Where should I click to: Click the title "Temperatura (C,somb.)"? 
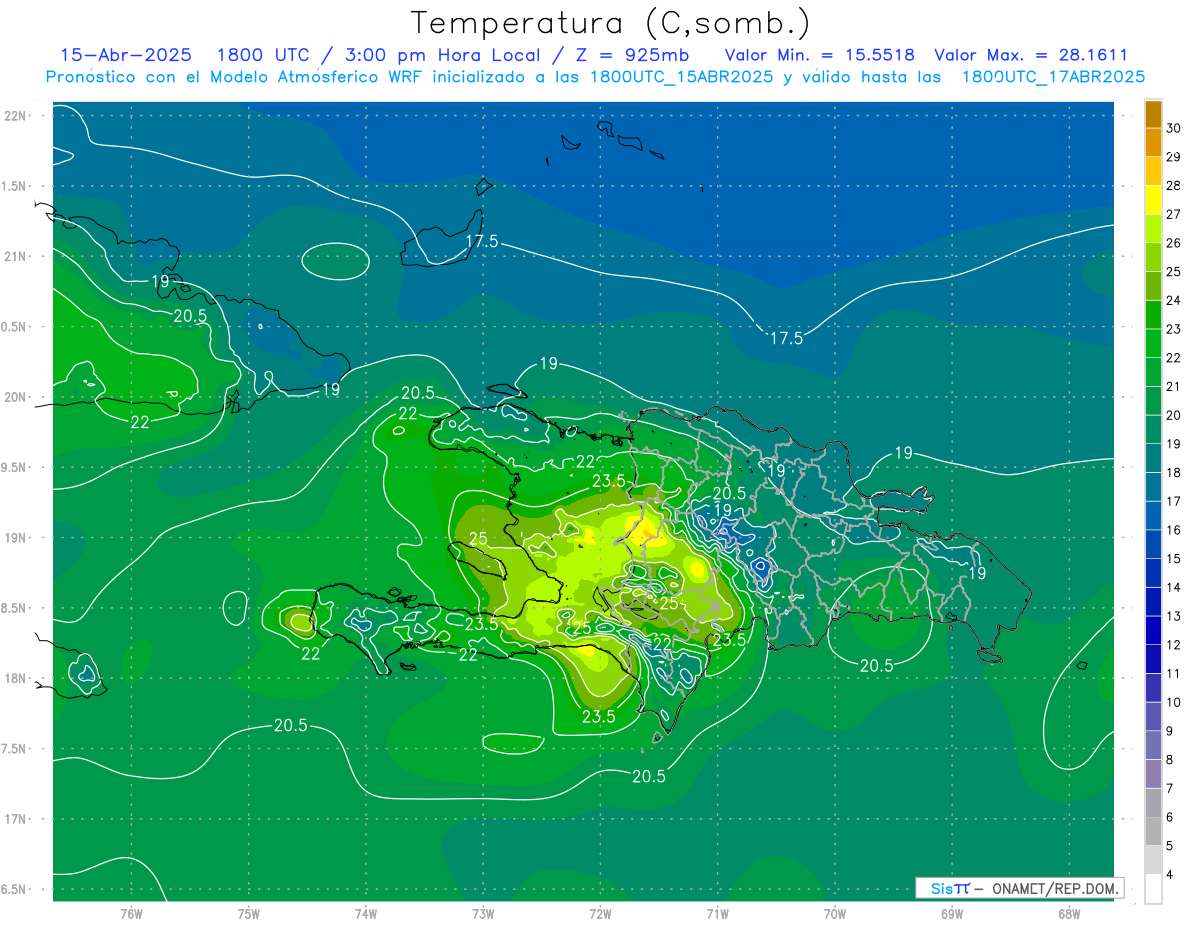tap(610, 23)
